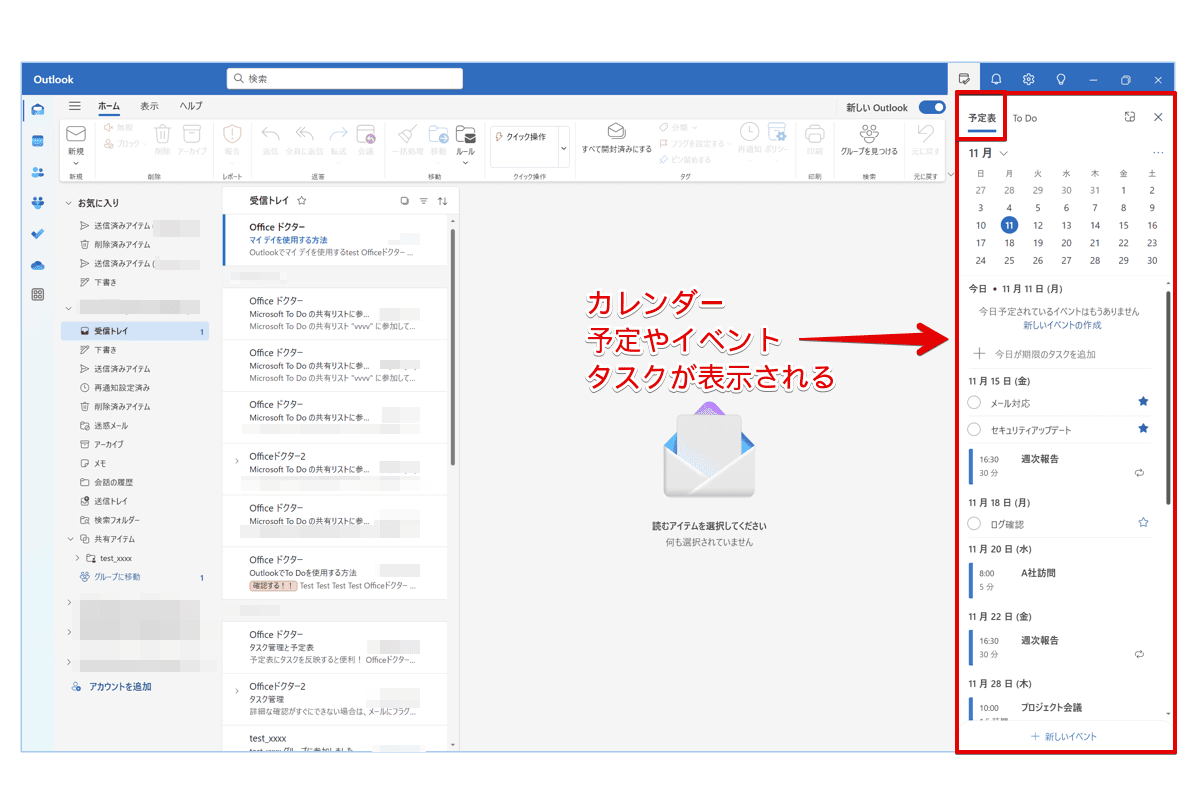Click グループに移動 in folder list

(109, 577)
